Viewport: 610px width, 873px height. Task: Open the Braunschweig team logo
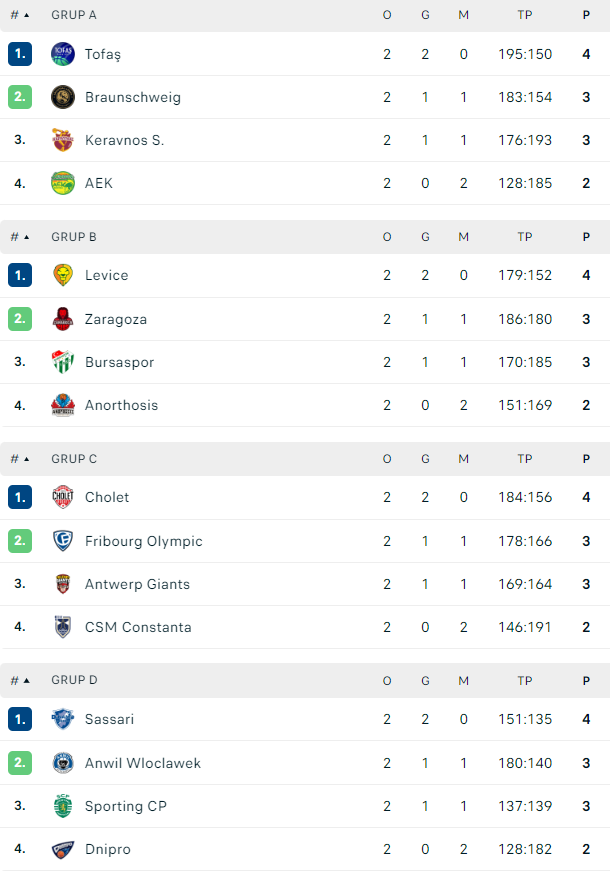(63, 97)
